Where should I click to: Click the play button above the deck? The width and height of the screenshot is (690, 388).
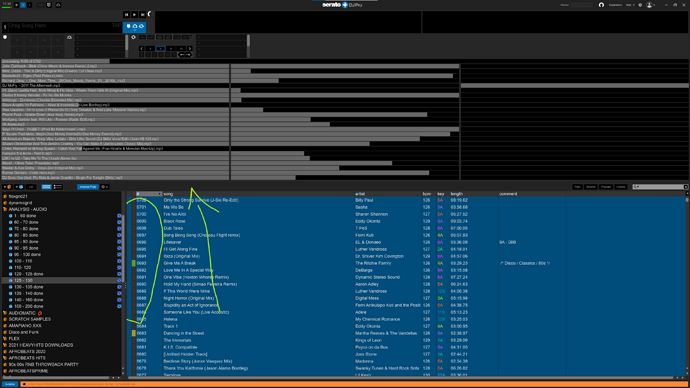click(x=134, y=15)
